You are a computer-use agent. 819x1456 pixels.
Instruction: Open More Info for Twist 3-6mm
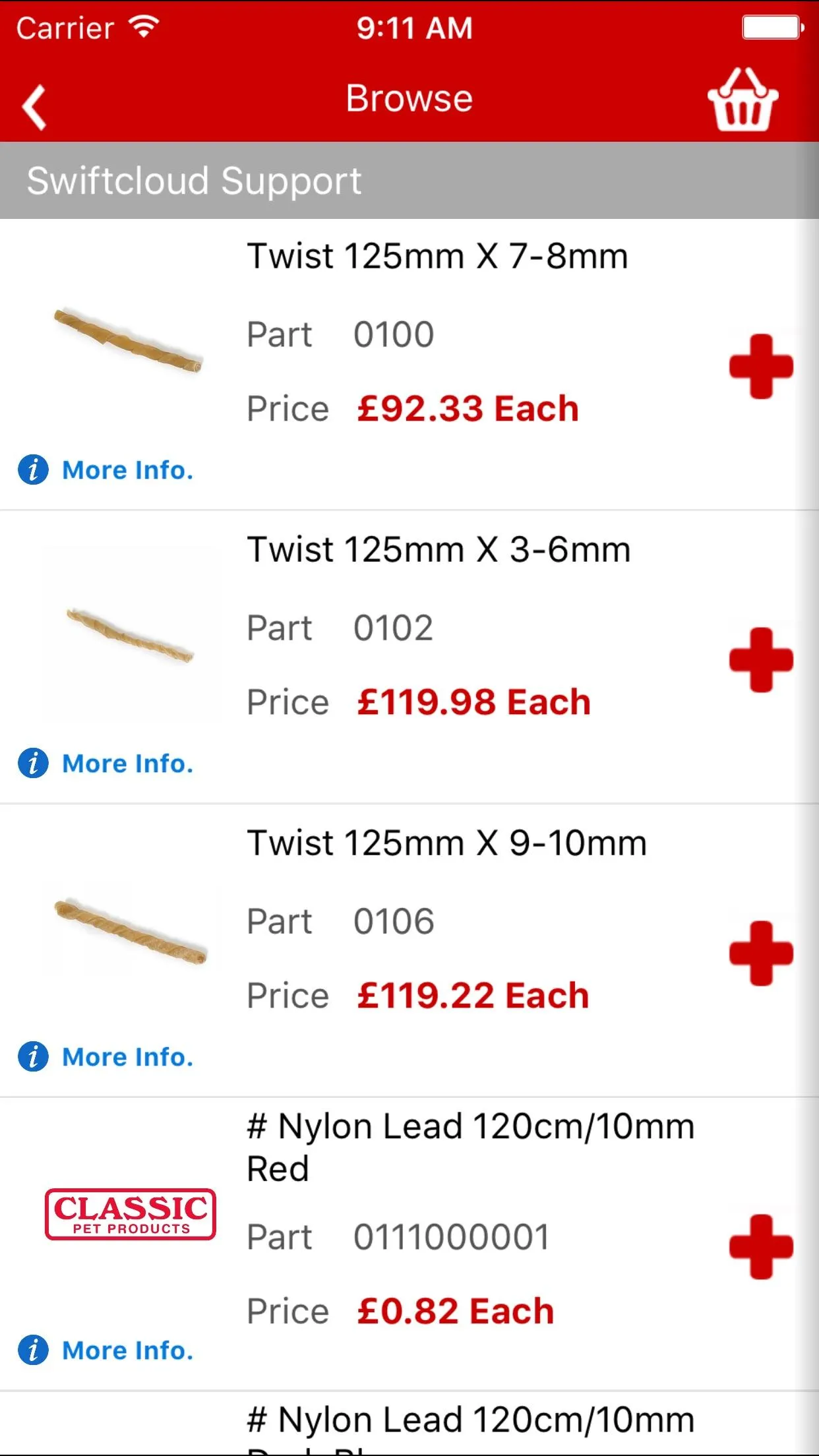point(127,764)
